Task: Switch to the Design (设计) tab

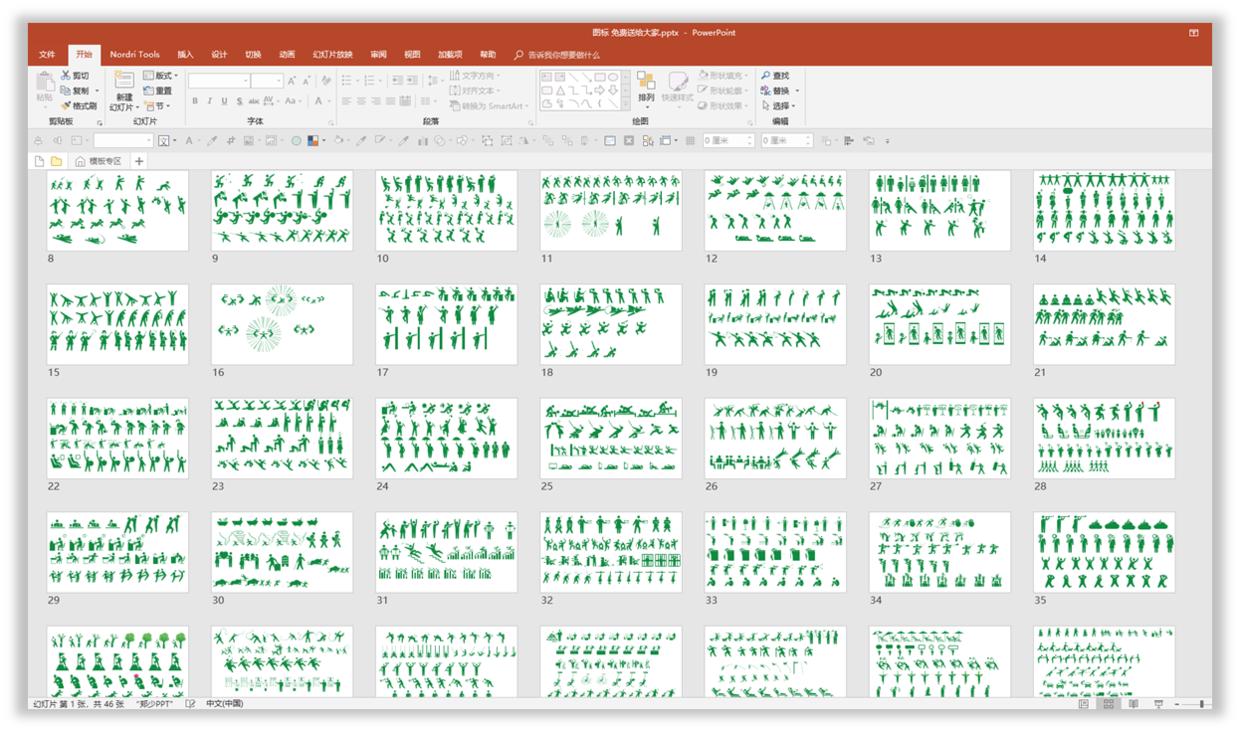Action: tap(219, 55)
